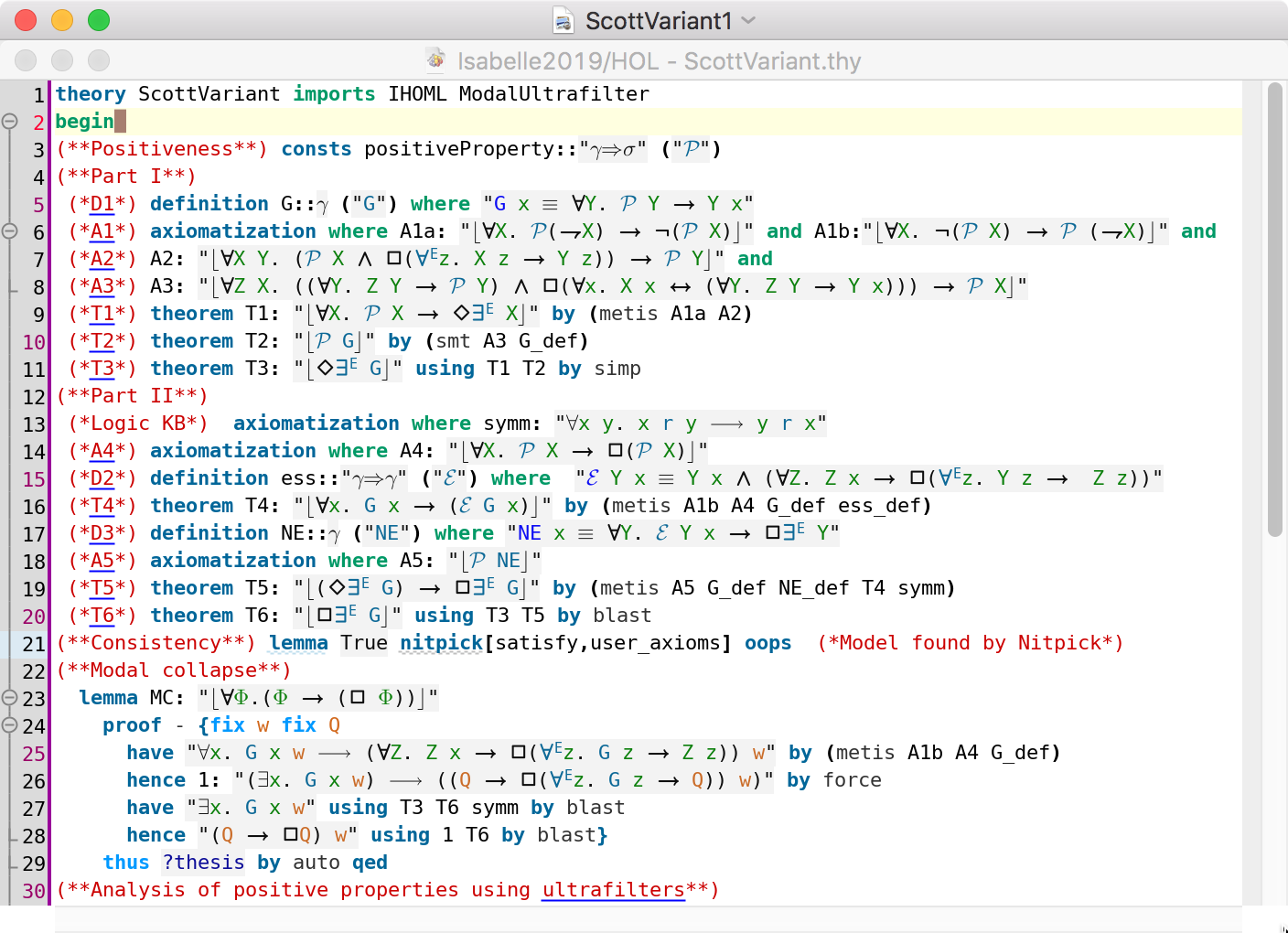Click the yellow minimize button of outer window
Image resolution: width=1288 pixels, height=933 pixels.
tap(62, 20)
